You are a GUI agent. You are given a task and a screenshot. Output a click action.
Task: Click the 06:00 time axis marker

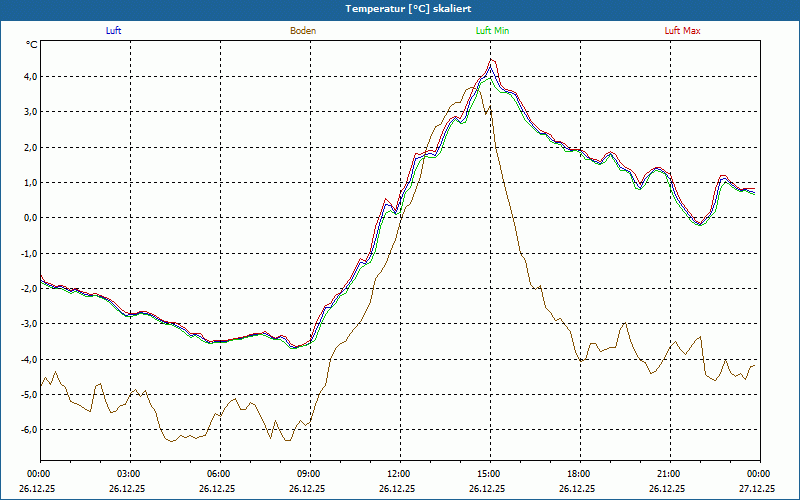219,474
